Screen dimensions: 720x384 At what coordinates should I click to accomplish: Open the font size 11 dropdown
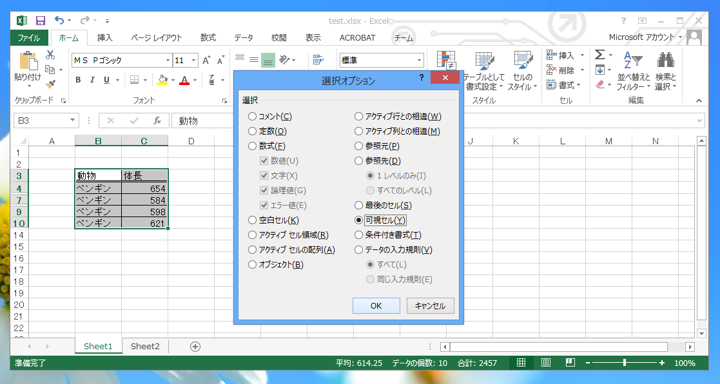(194, 60)
